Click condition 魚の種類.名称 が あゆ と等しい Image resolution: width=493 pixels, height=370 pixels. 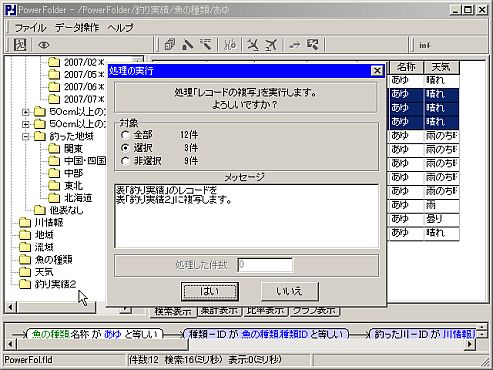(x=95, y=334)
